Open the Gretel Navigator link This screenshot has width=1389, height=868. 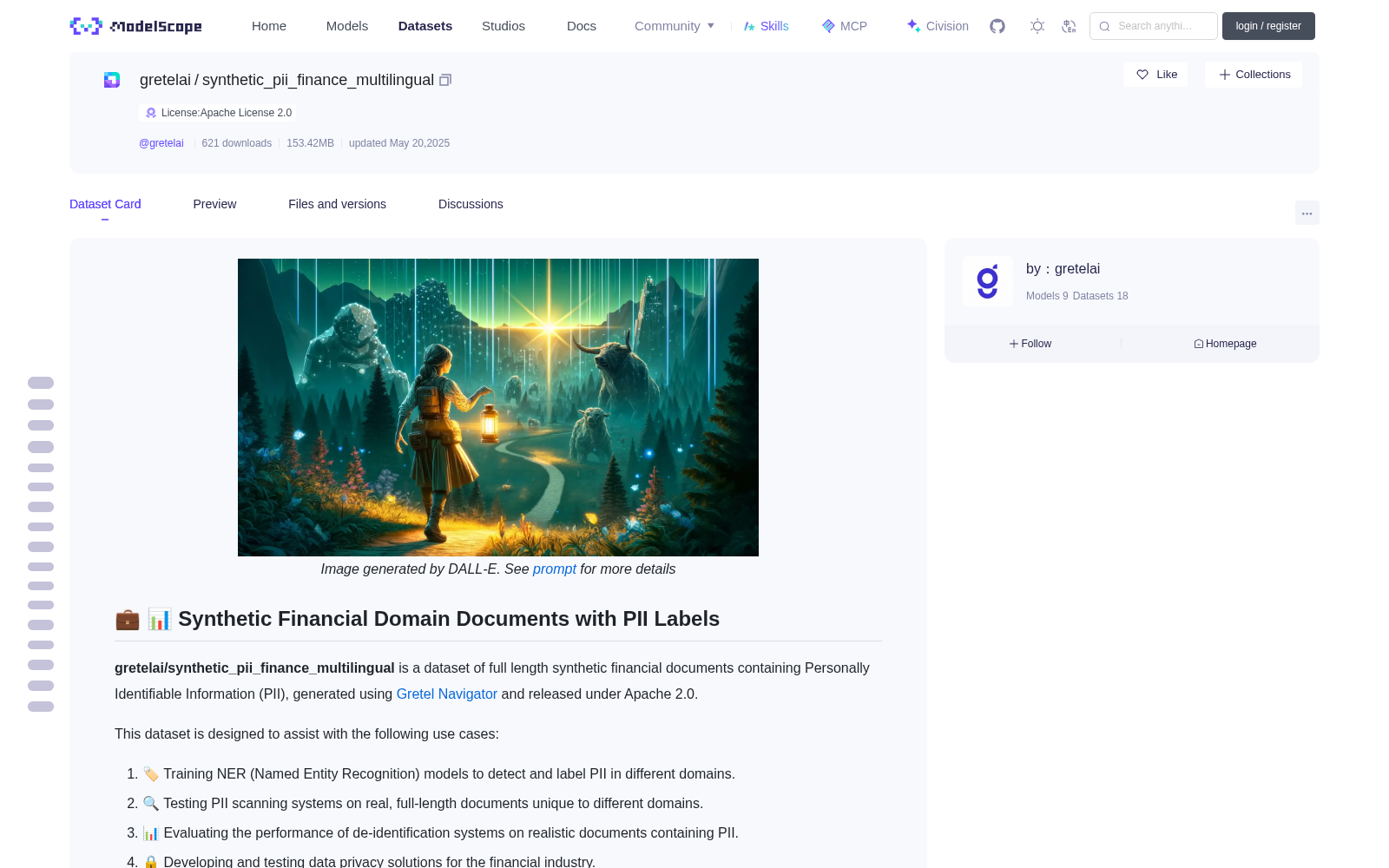(x=446, y=694)
